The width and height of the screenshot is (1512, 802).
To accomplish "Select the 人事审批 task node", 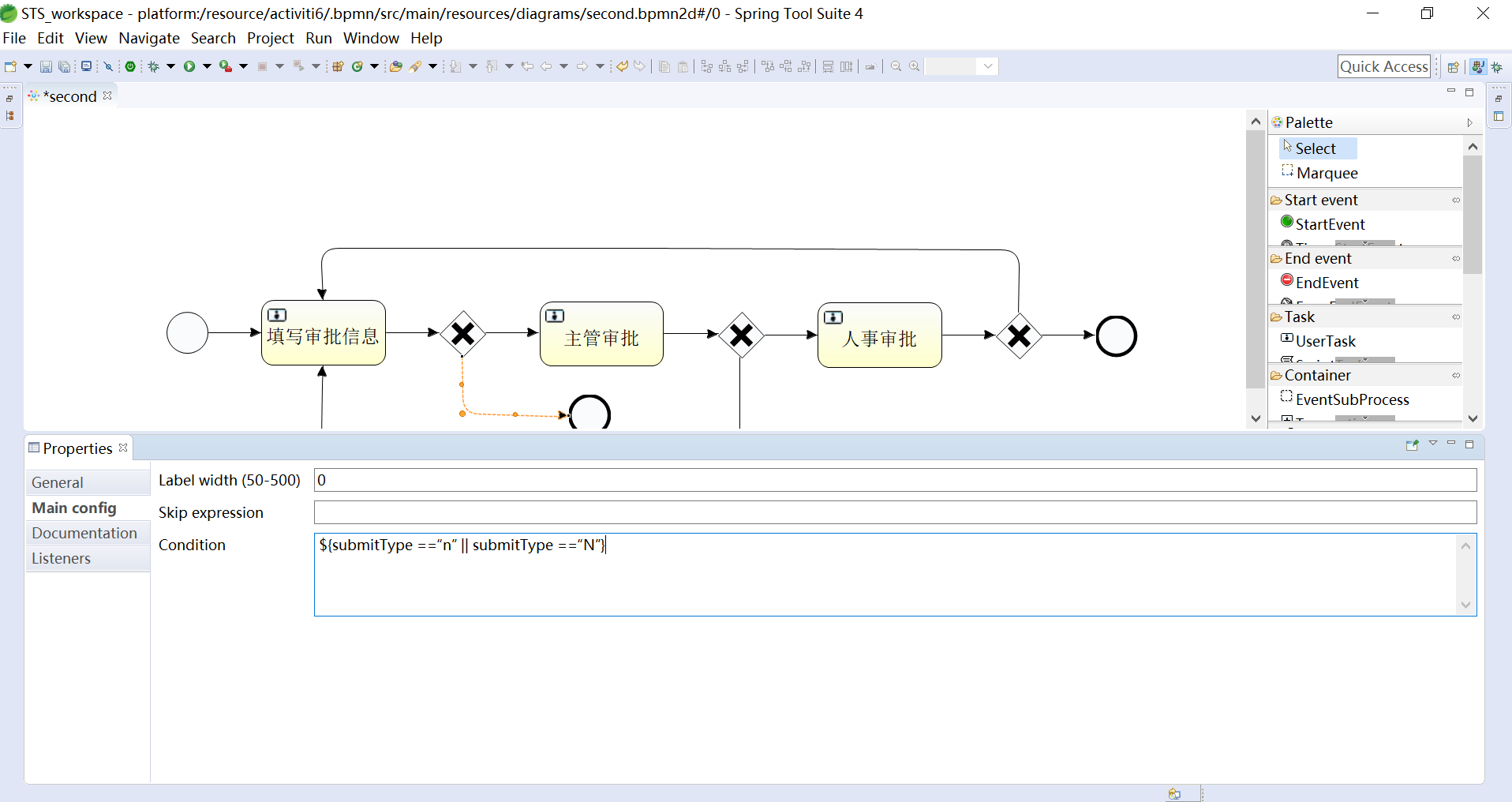I will coord(880,335).
